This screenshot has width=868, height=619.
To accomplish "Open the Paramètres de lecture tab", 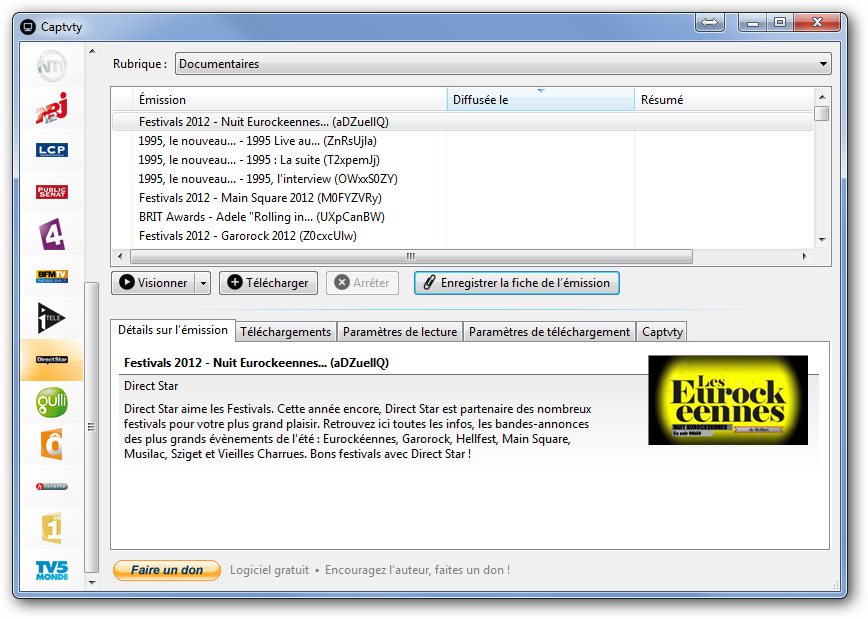I will click(399, 332).
